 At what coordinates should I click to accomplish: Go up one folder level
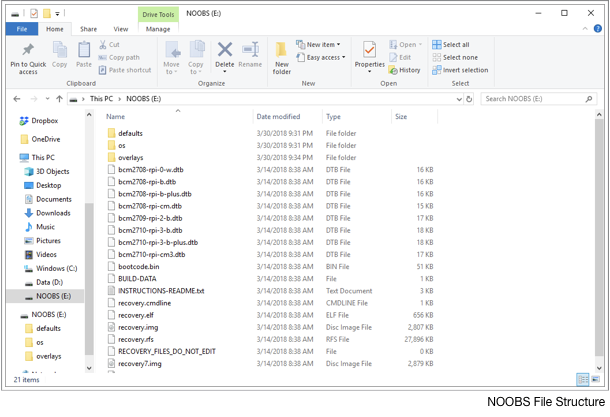click(59, 99)
